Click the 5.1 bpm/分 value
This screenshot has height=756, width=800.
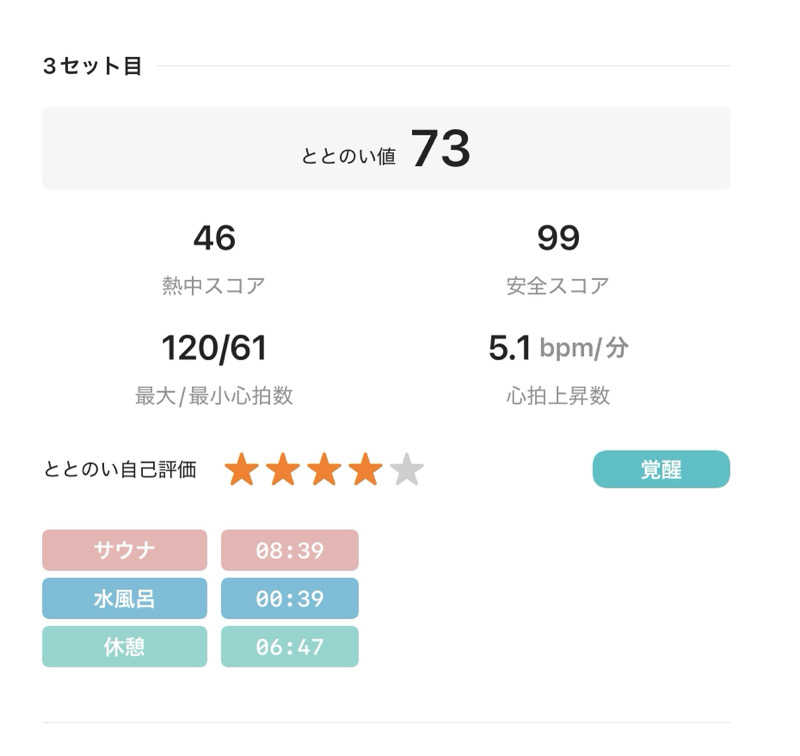click(558, 348)
